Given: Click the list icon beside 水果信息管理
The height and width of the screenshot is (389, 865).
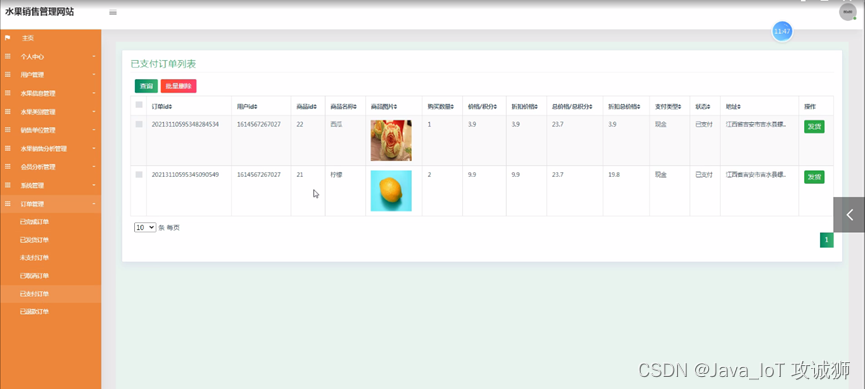Looking at the screenshot, I should point(7,93).
